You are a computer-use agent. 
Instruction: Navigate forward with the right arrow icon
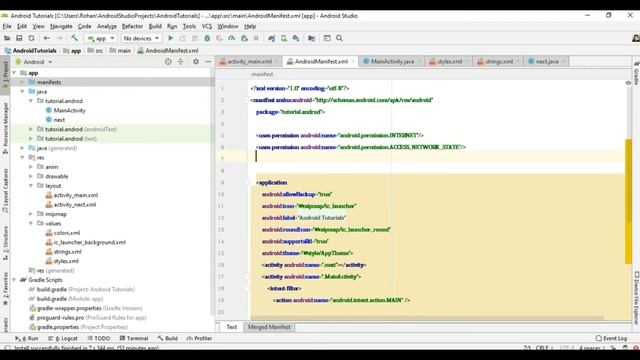pos(59,38)
